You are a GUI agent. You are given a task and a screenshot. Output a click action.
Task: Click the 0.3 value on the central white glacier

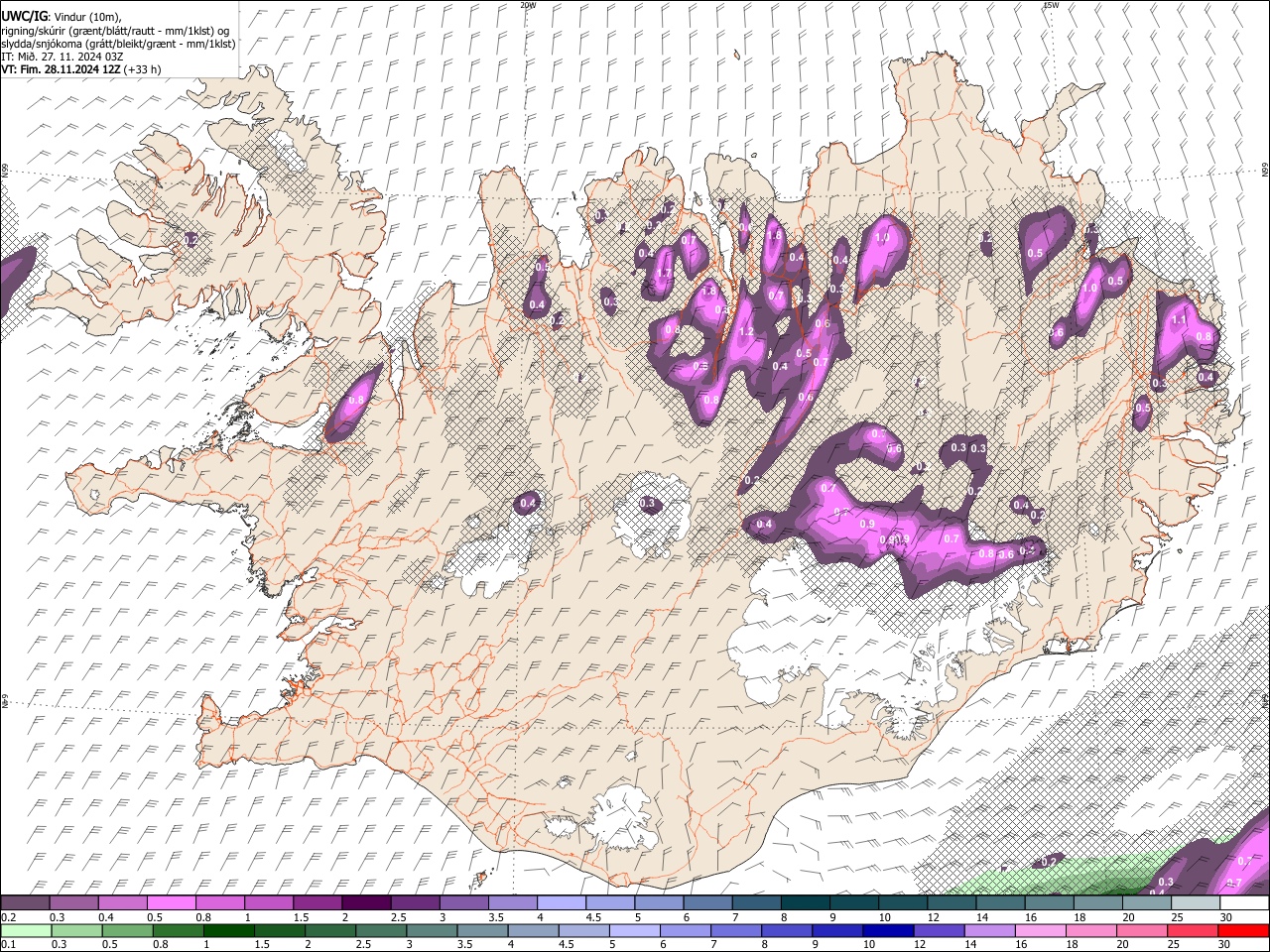(648, 504)
